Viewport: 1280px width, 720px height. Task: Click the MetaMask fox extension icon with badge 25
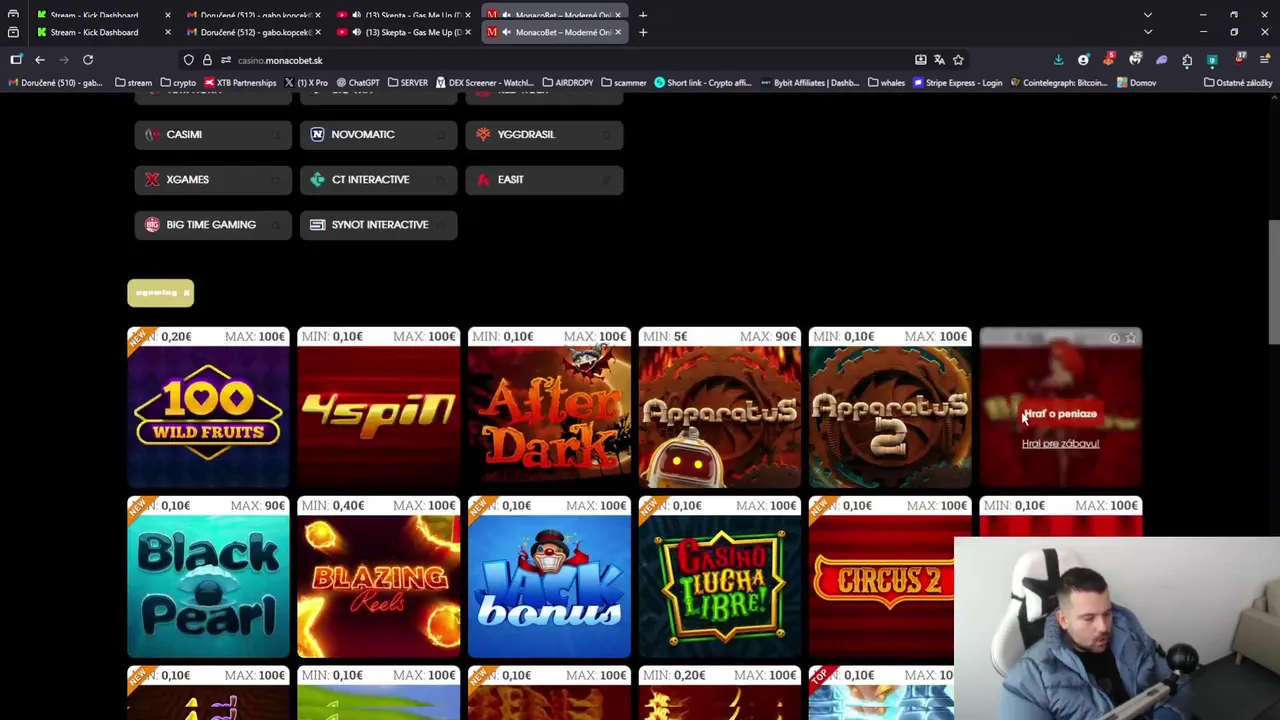[1135, 59]
